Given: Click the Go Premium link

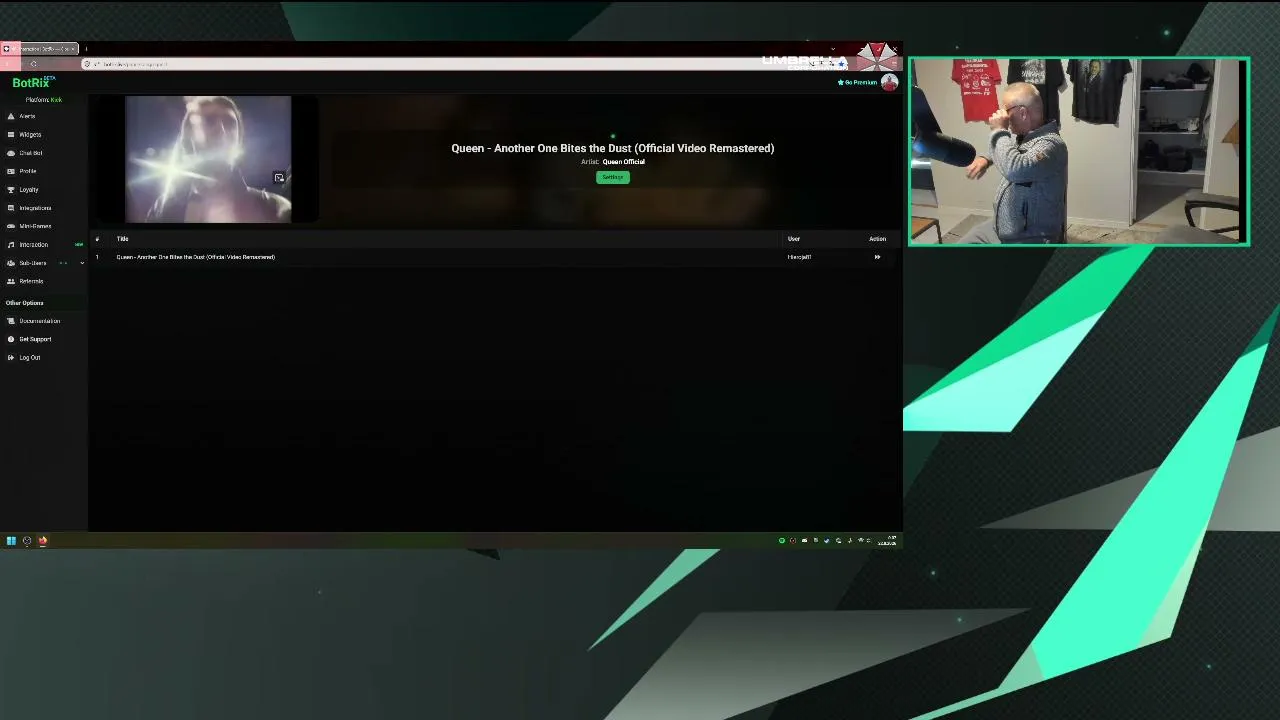Looking at the screenshot, I should click(857, 82).
